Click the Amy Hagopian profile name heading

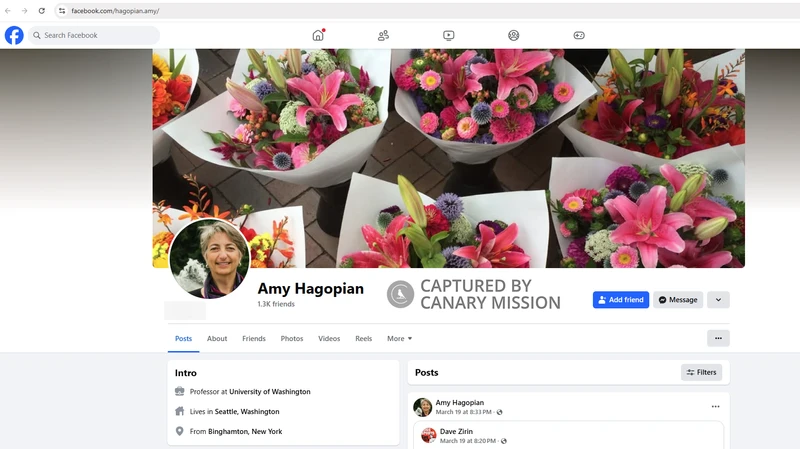311,288
